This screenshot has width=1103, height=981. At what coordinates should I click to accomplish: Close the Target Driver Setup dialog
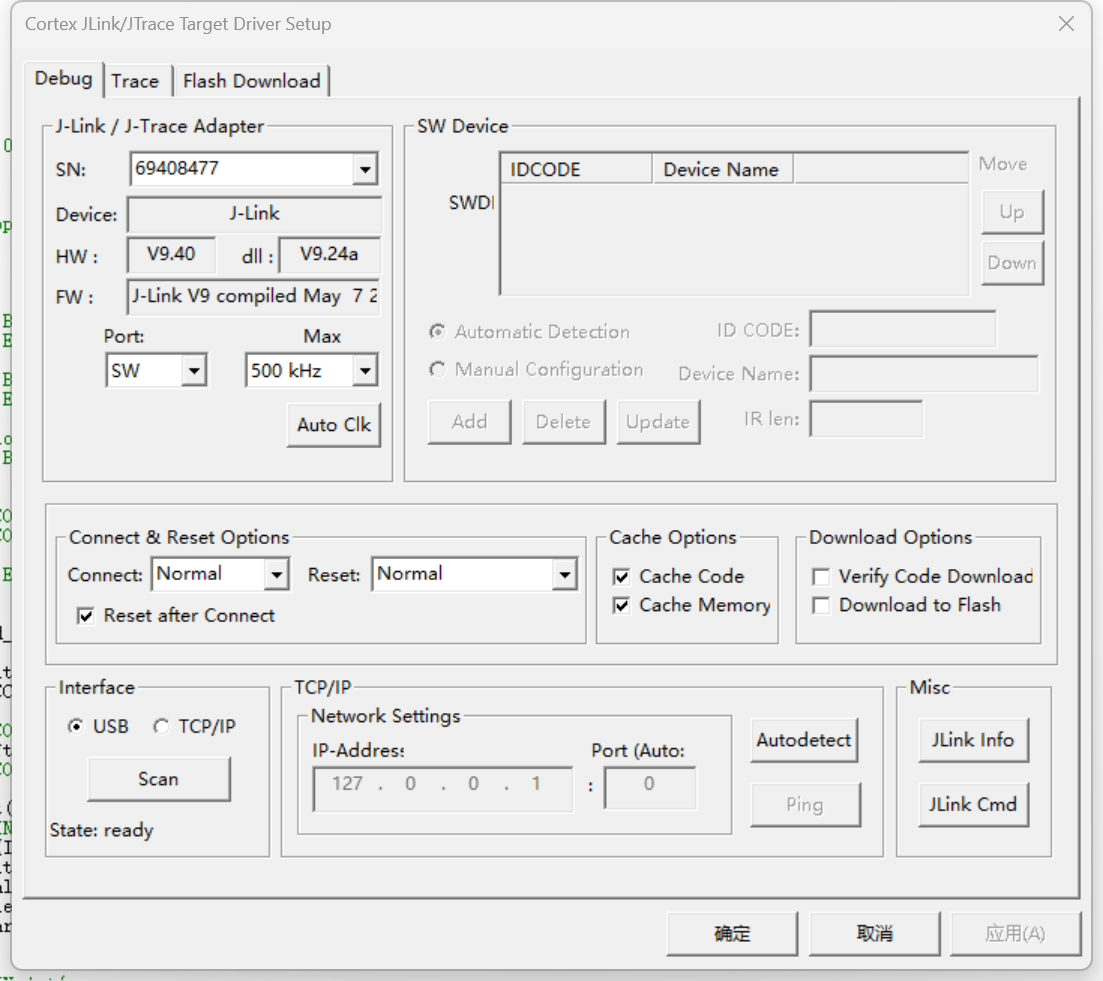[1066, 24]
